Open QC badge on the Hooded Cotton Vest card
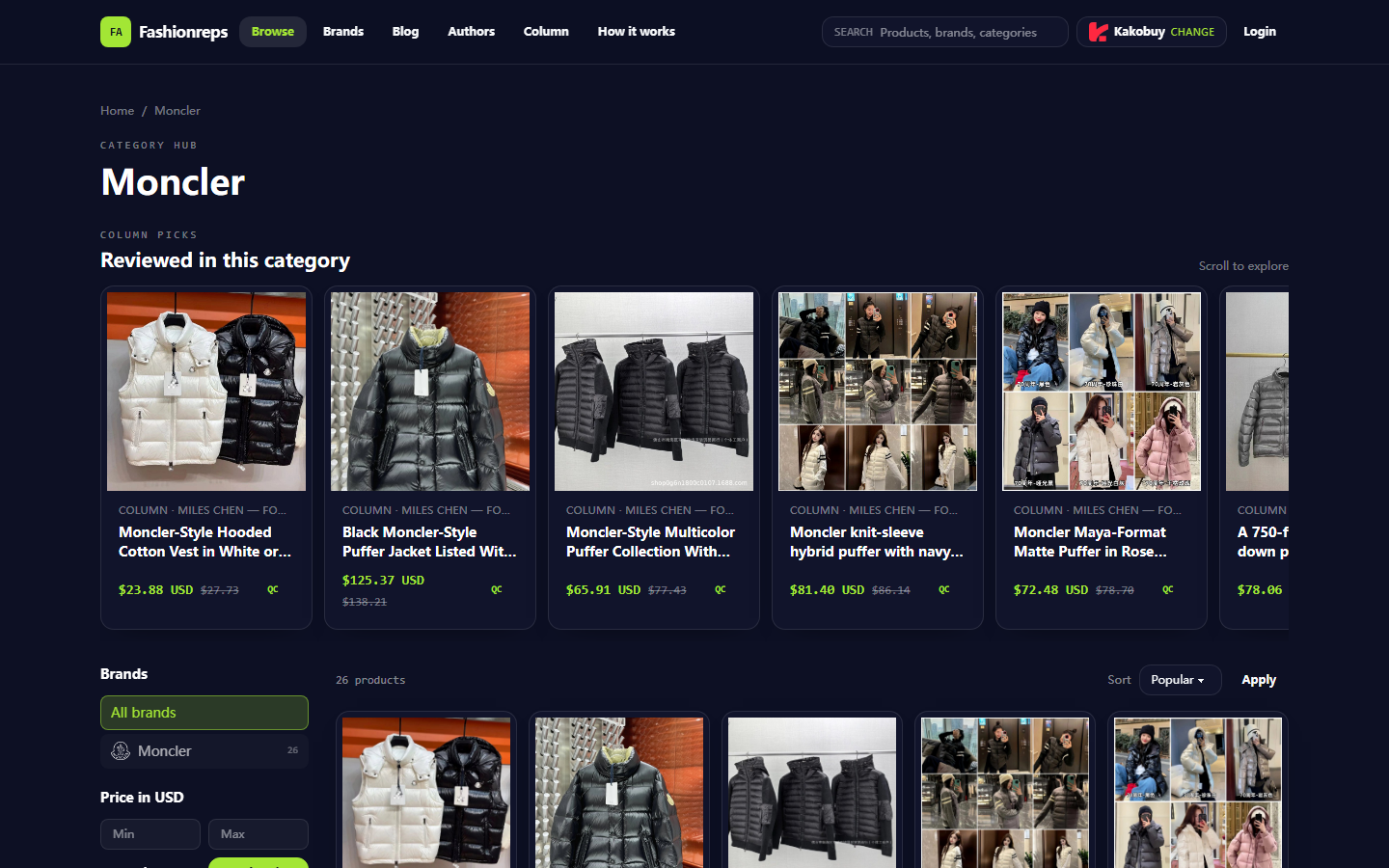This screenshot has height=868, width=1389. 273,589
